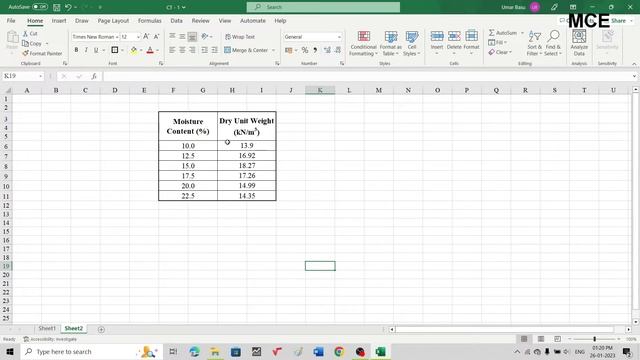640x360 pixels.
Task: Toggle Italic formatting
Action: point(86,50)
